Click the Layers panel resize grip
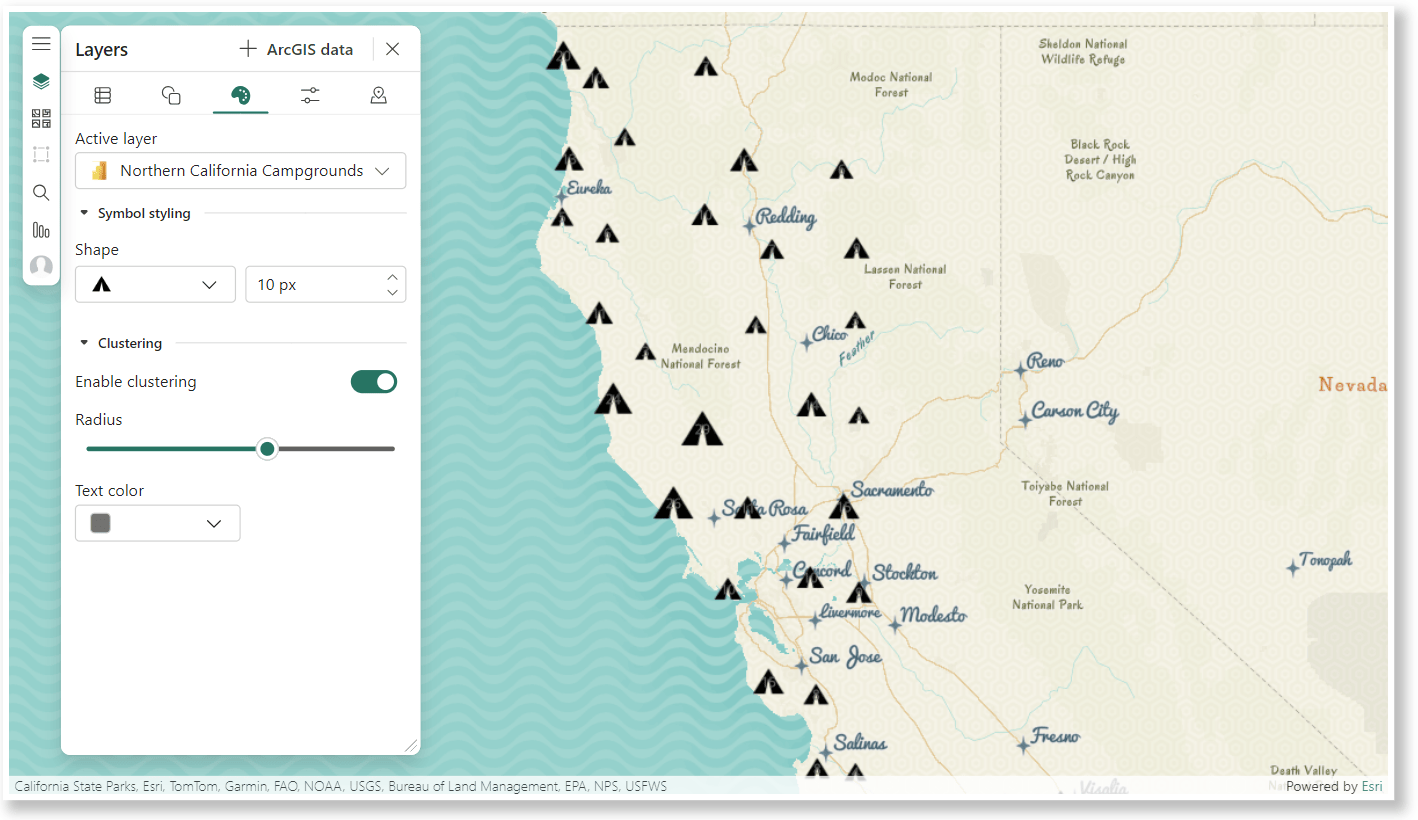The image size is (1418, 820). [x=410, y=745]
